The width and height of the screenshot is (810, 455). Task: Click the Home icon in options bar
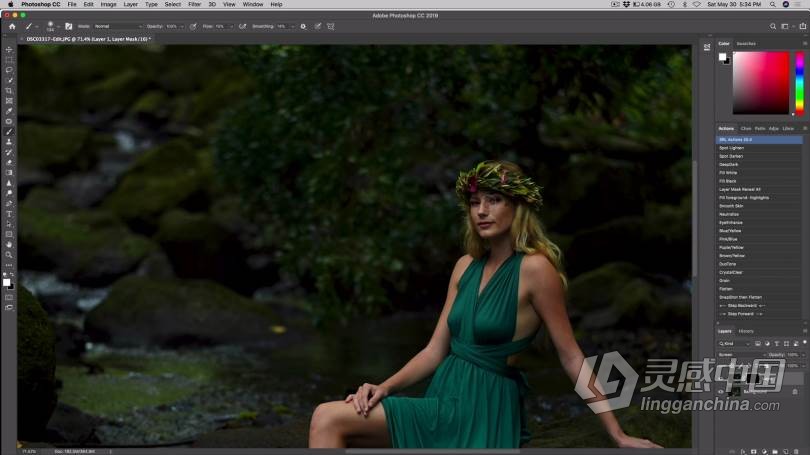12,26
